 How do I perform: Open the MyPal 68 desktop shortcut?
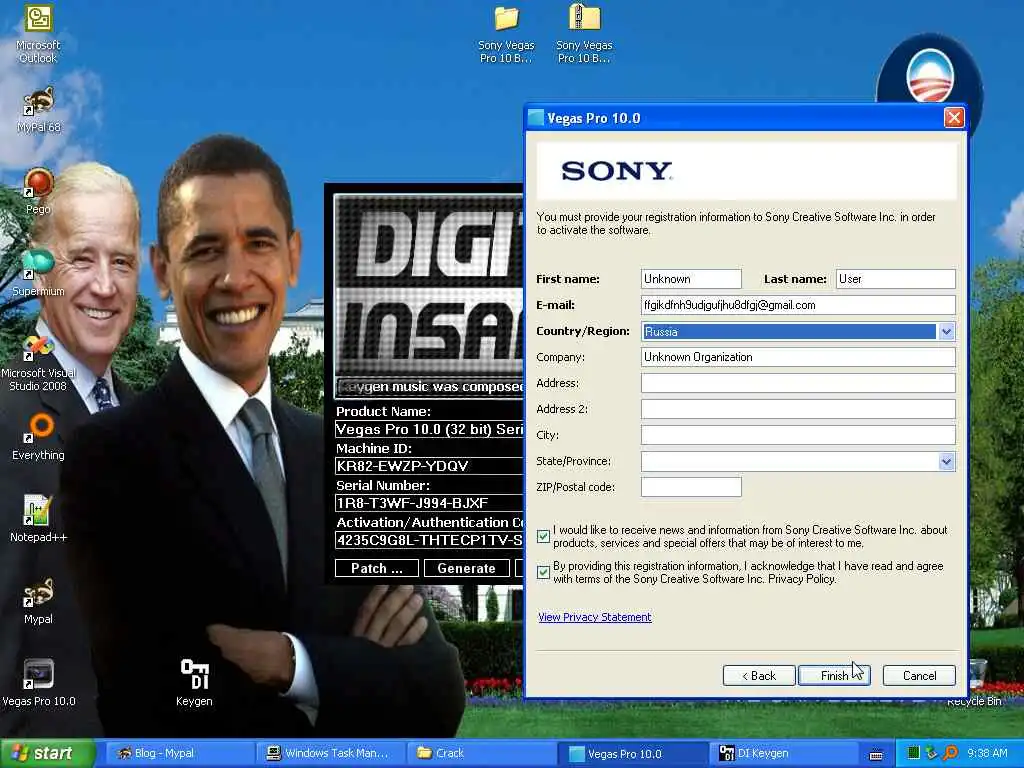pos(38,110)
